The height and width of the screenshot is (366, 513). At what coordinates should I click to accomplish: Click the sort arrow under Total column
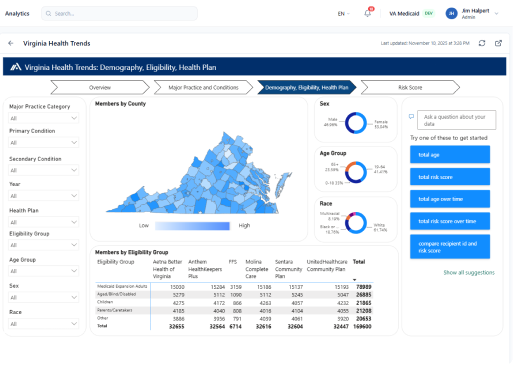pyautogui.click(x=355, y=280)
